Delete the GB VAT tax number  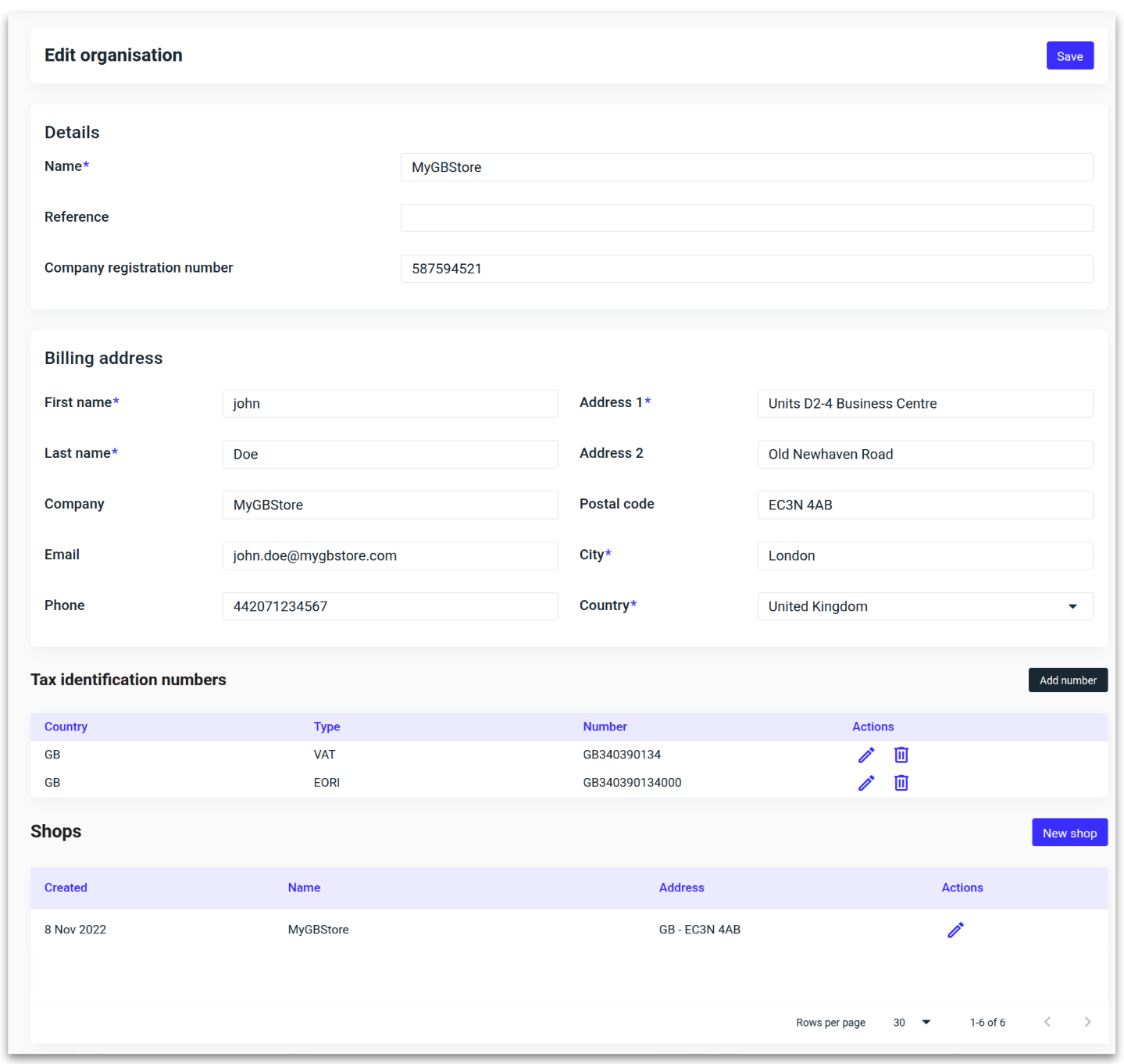[x=901, y=755]
